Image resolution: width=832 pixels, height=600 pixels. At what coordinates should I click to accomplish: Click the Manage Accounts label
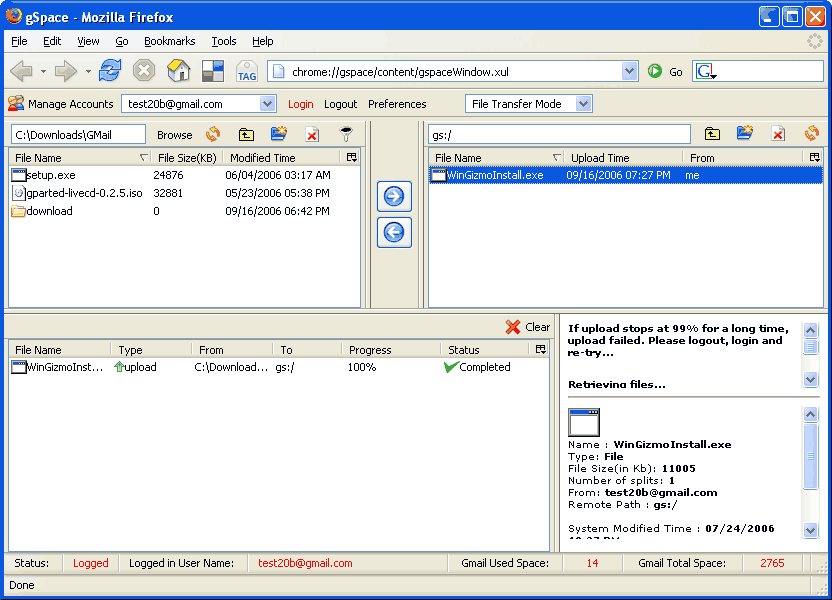point(71,104)
